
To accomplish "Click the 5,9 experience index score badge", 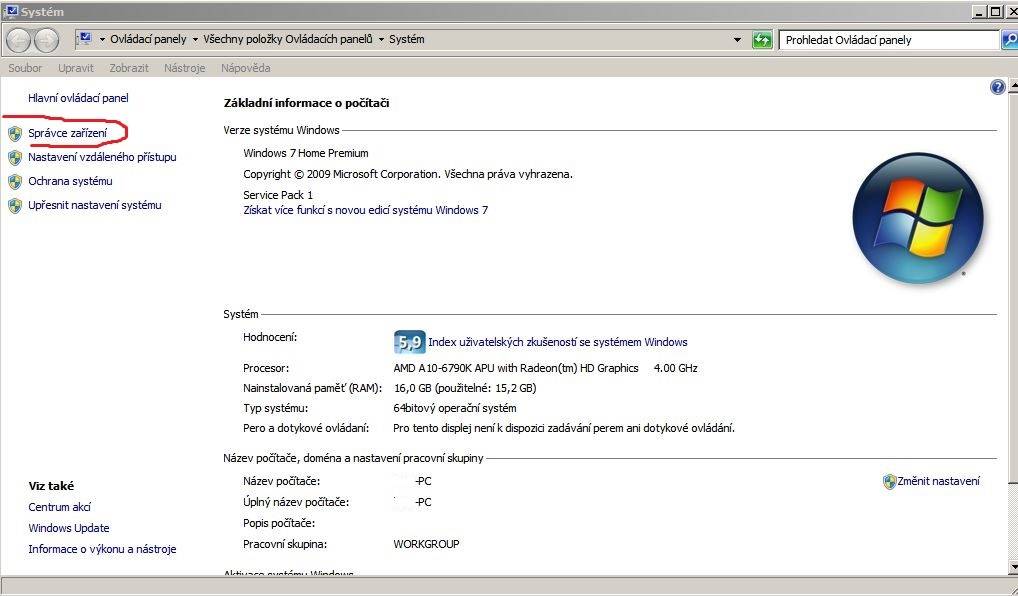I will 410,341.
